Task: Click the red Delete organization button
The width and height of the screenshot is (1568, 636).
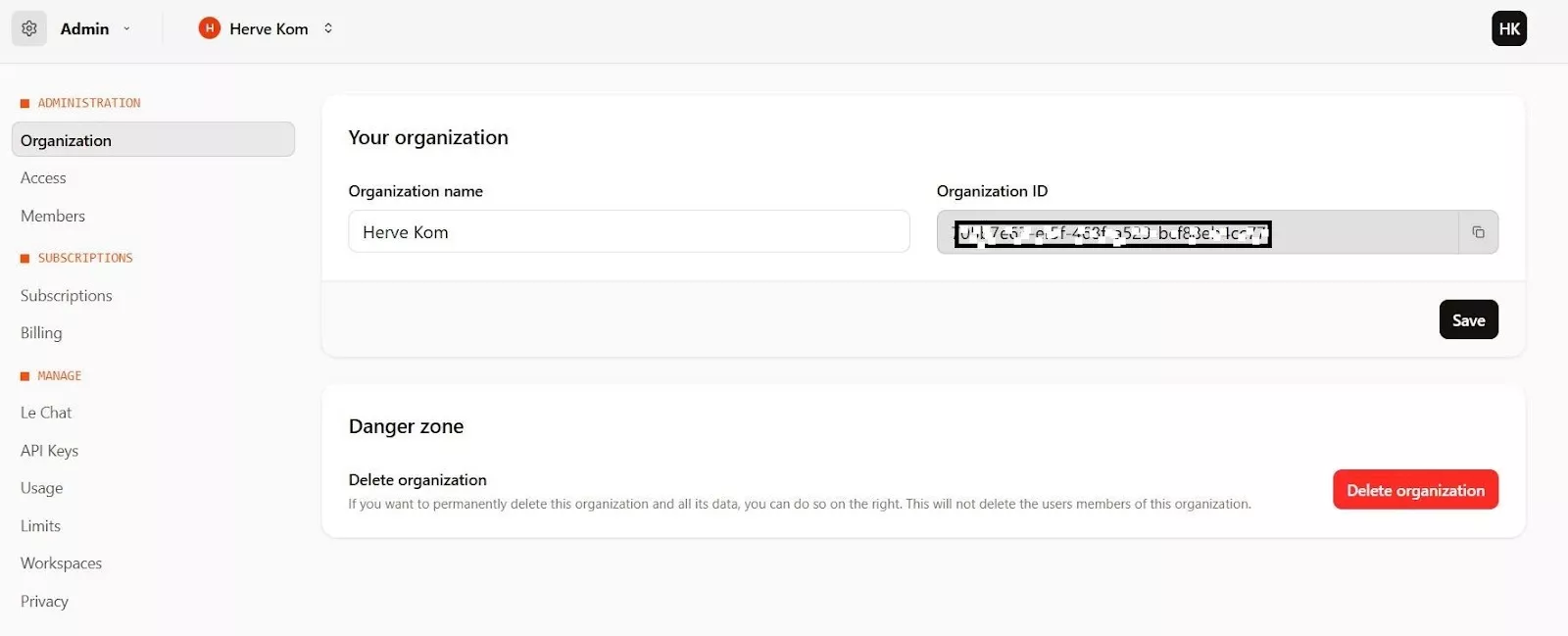Action: point(1415,490)
